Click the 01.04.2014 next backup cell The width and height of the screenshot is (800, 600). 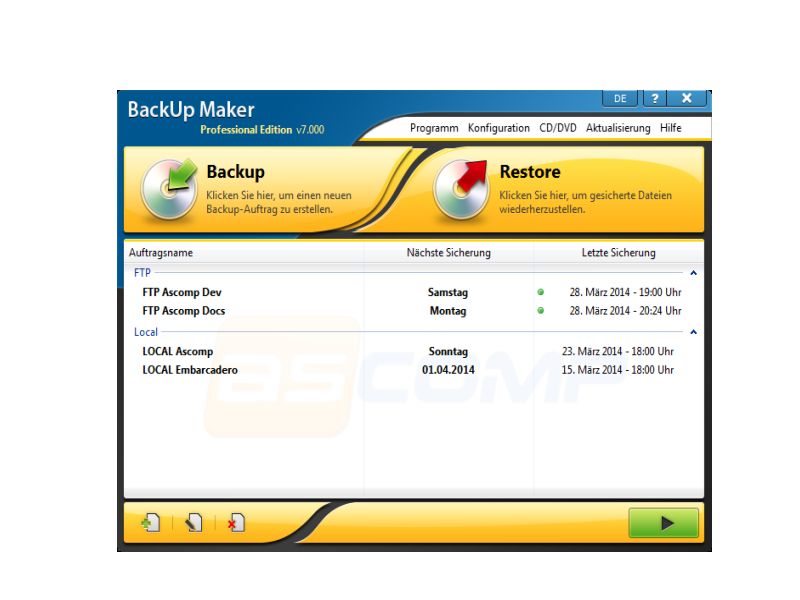pos(448,370)
